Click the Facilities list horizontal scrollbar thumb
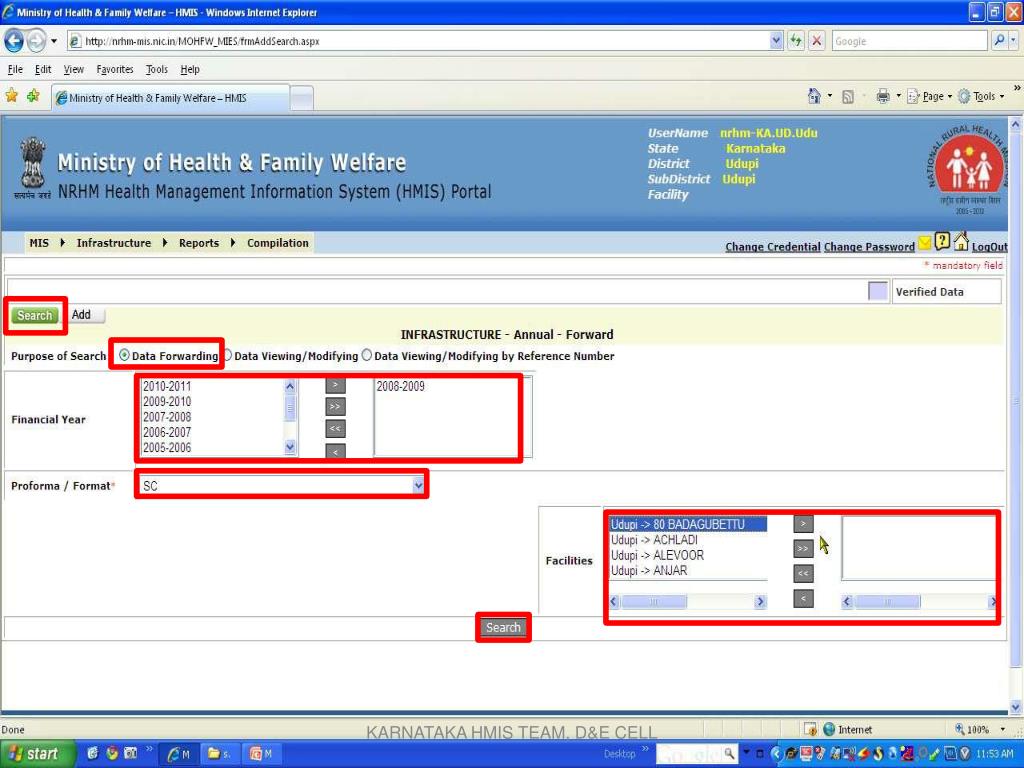 point(654,601)
